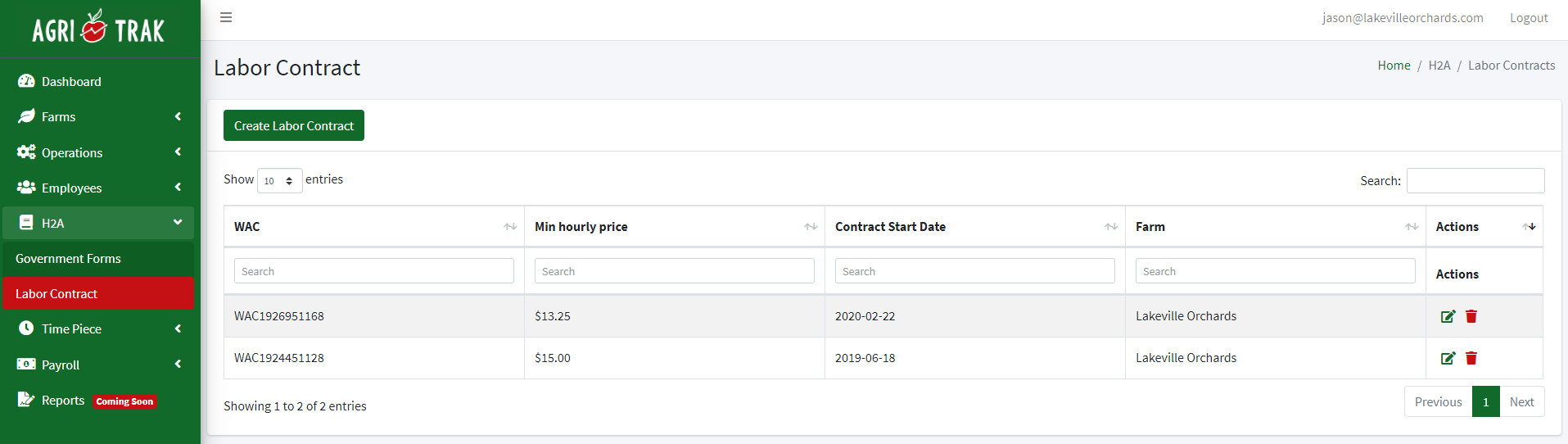Click the H2A breadcrumb
This screenshot has height=444, width=1568.
click(1439, 65)
